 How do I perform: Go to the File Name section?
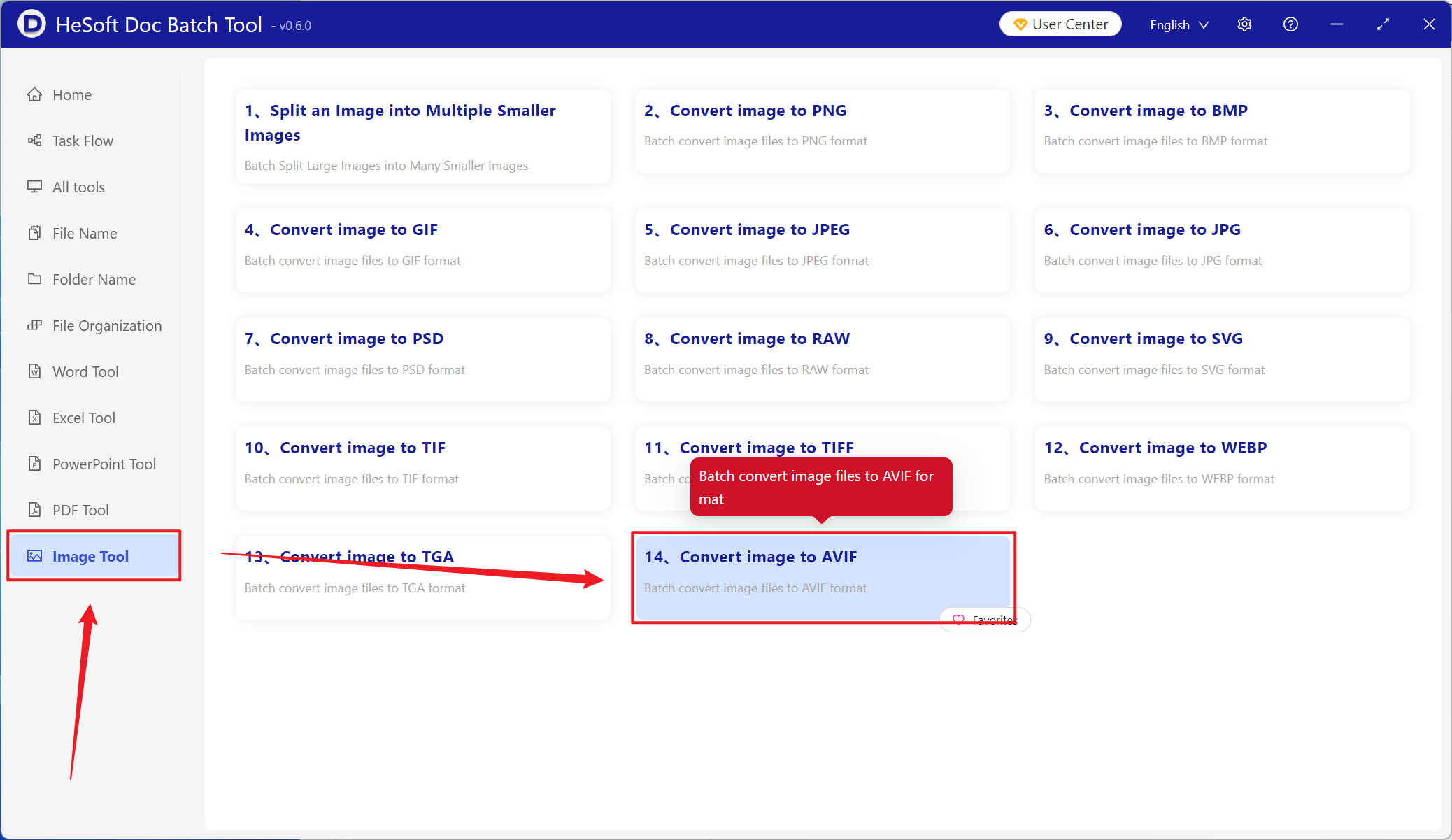pos(94,233)
